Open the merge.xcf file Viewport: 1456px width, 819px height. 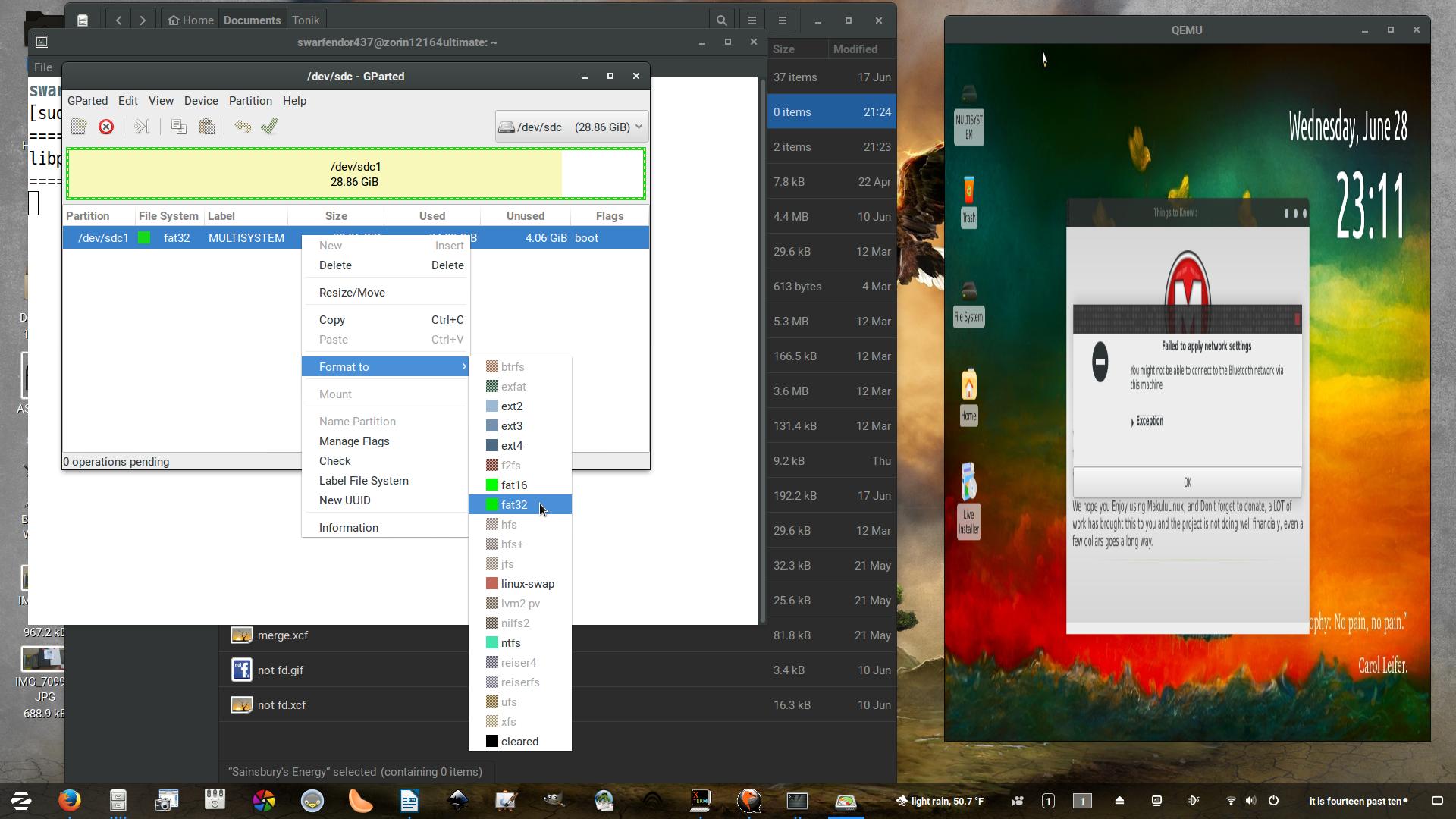282,635
